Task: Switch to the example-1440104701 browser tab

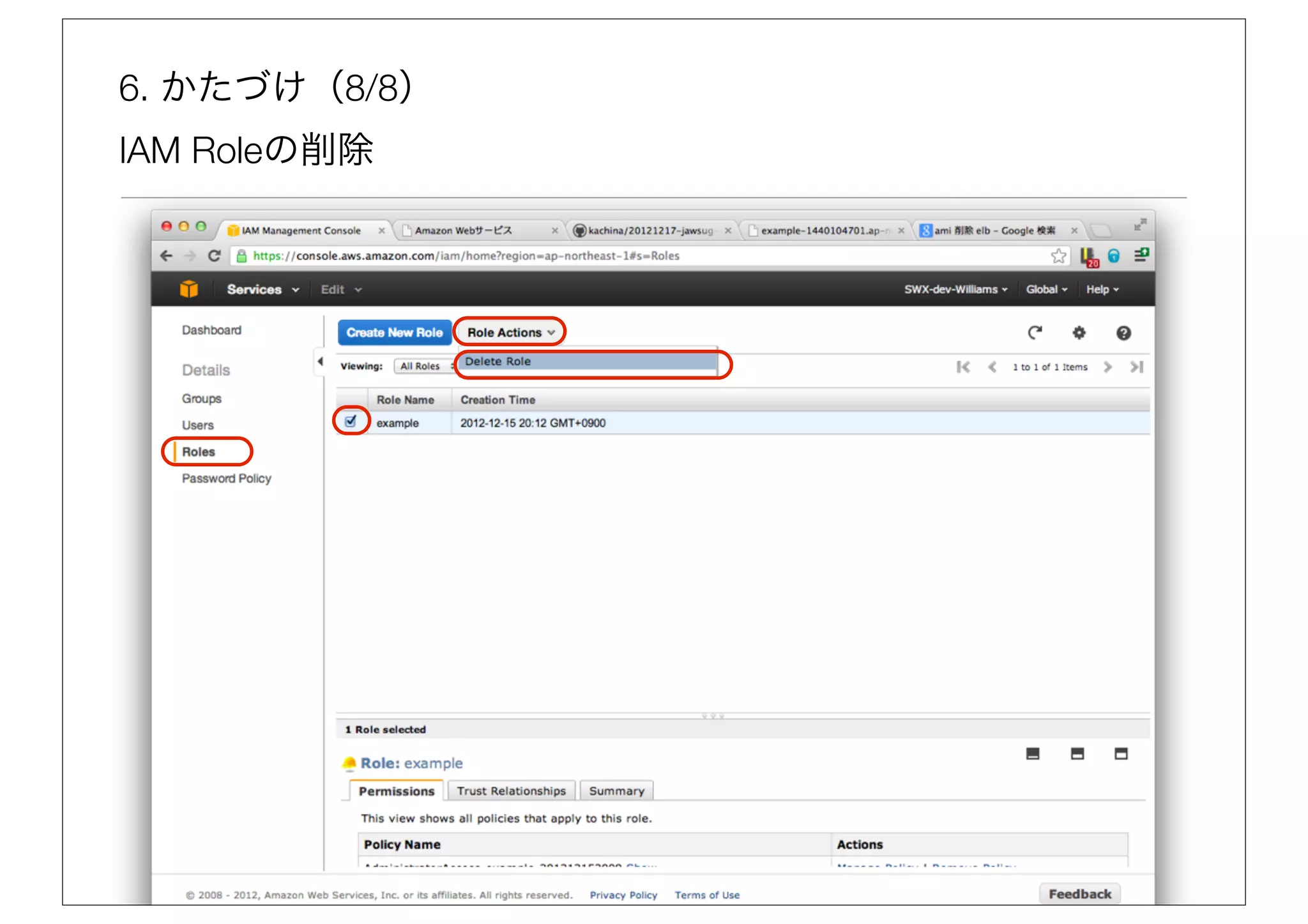Action: tap(824, 231)
